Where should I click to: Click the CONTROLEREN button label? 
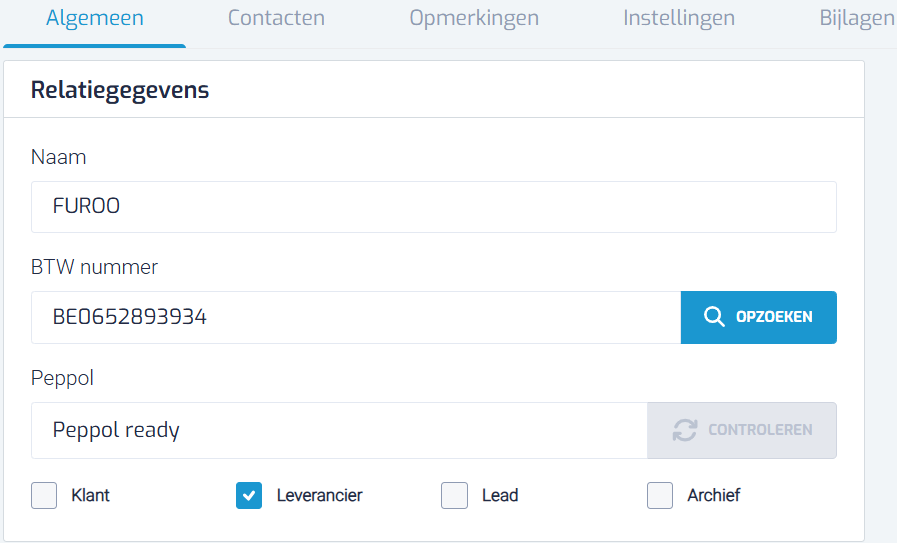(x=760, y=430)
